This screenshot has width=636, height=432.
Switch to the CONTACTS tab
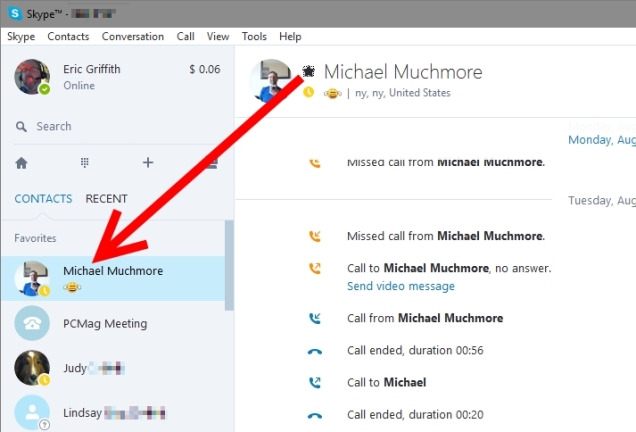(x=43, y=199)
